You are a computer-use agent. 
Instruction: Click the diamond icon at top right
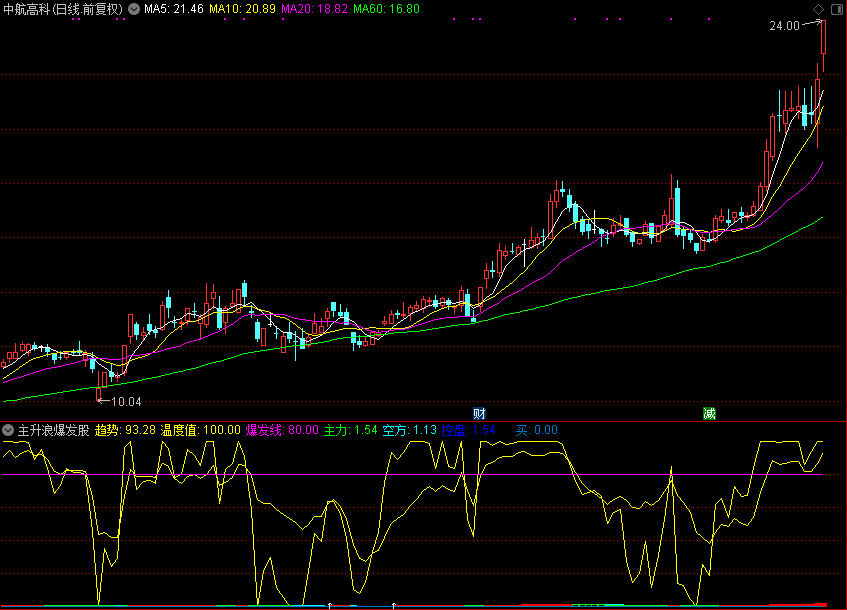pos(819,9)
